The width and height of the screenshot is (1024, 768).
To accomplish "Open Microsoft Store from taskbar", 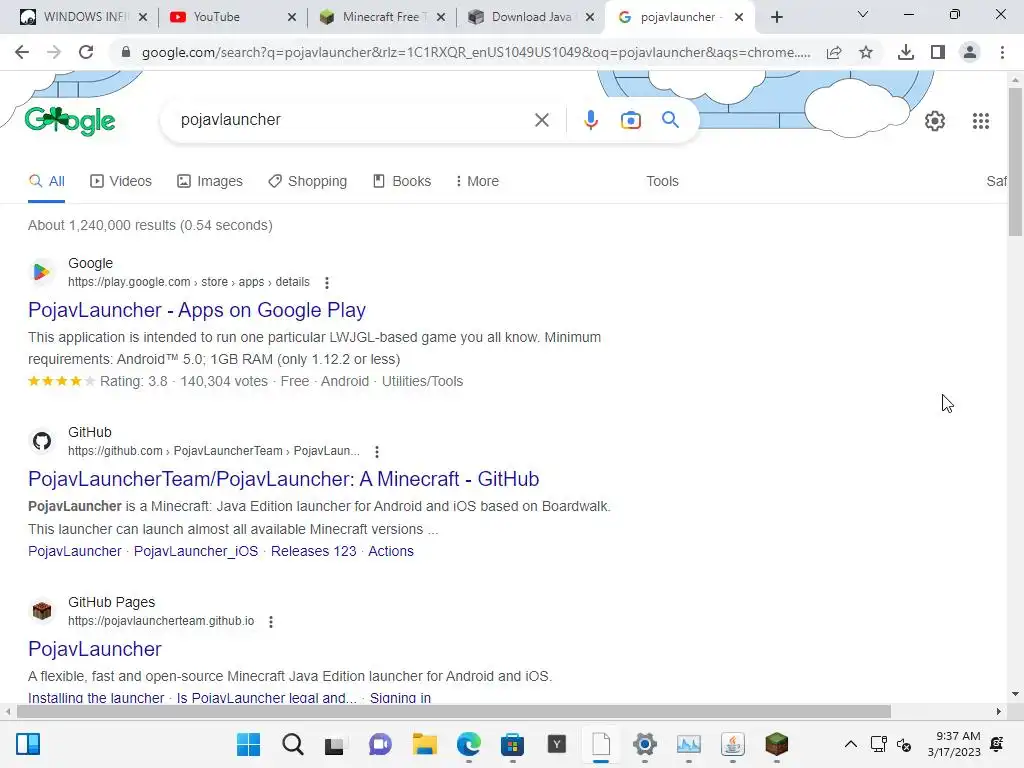I will [x=512, y=744].
